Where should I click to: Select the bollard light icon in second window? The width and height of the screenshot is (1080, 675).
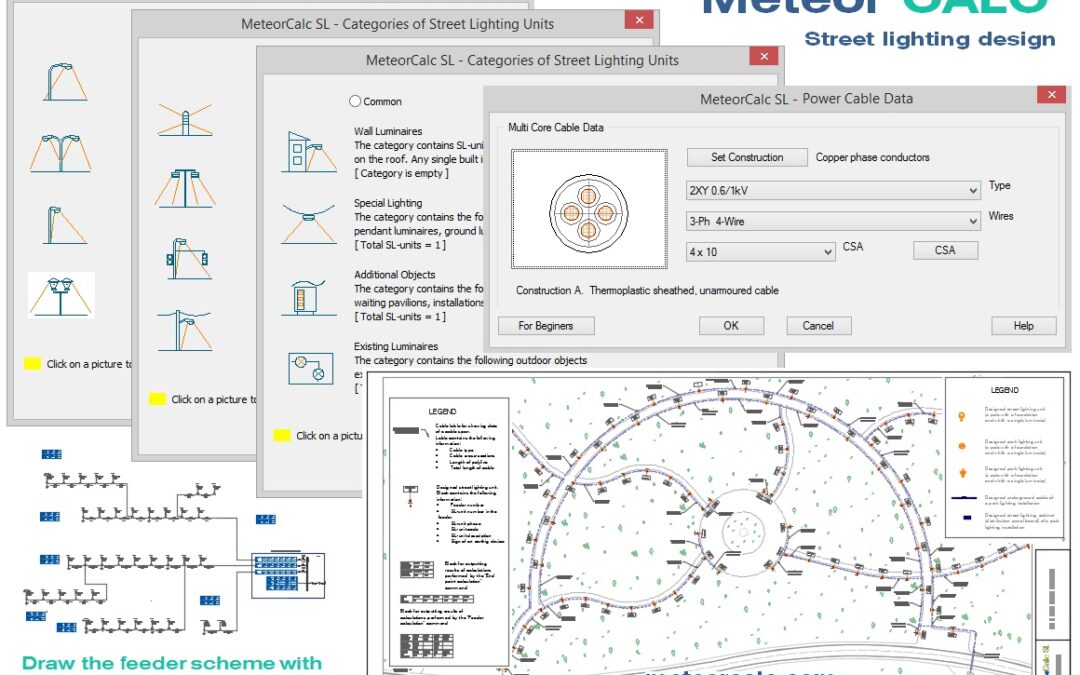pyautogui.click(x=185, y=119)
